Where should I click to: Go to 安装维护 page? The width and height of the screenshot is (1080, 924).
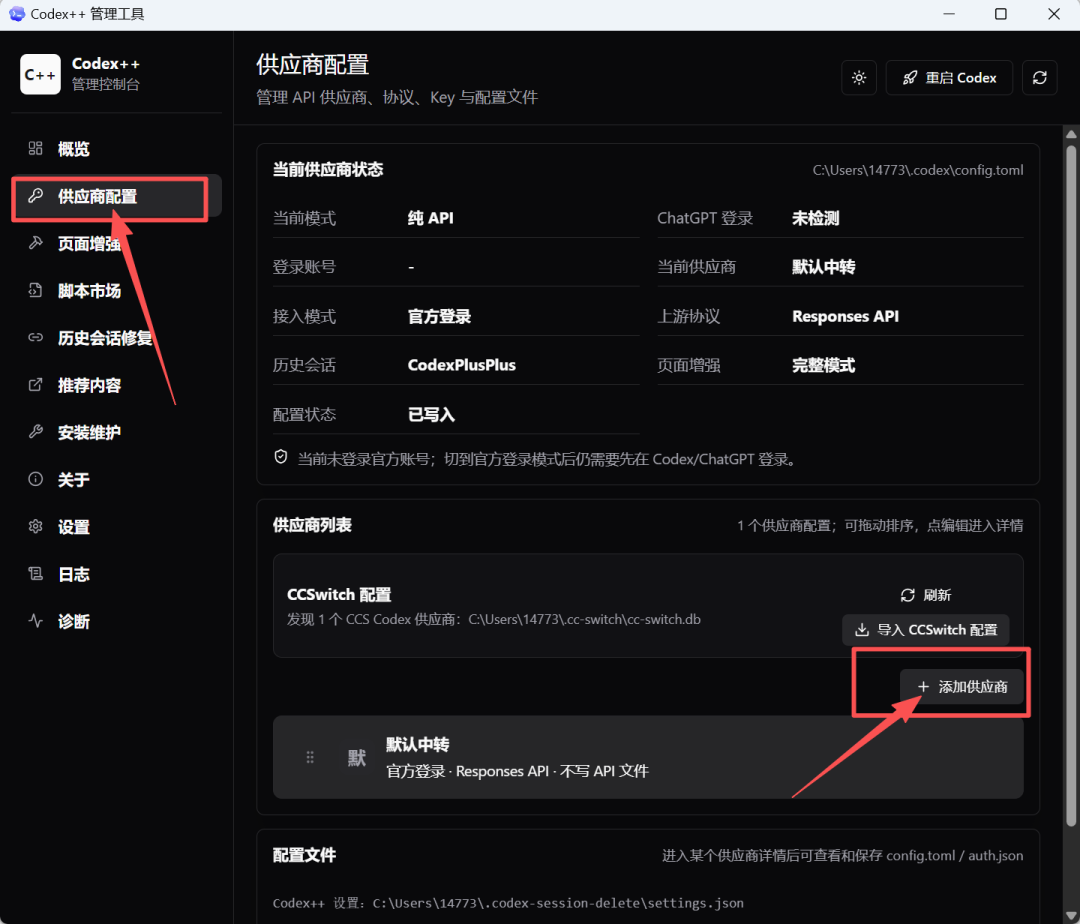116,432
